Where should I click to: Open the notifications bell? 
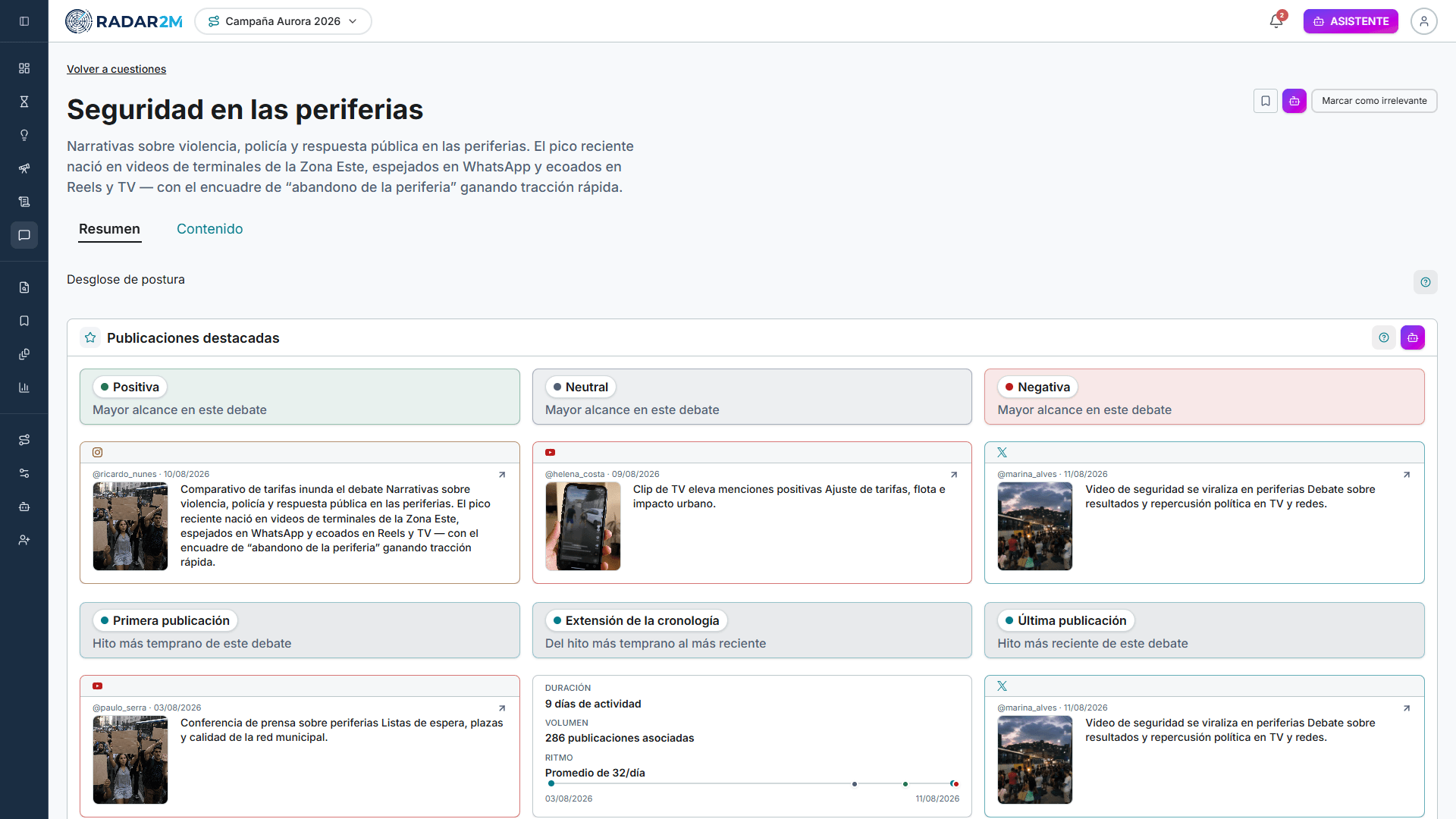[1276, 21]
